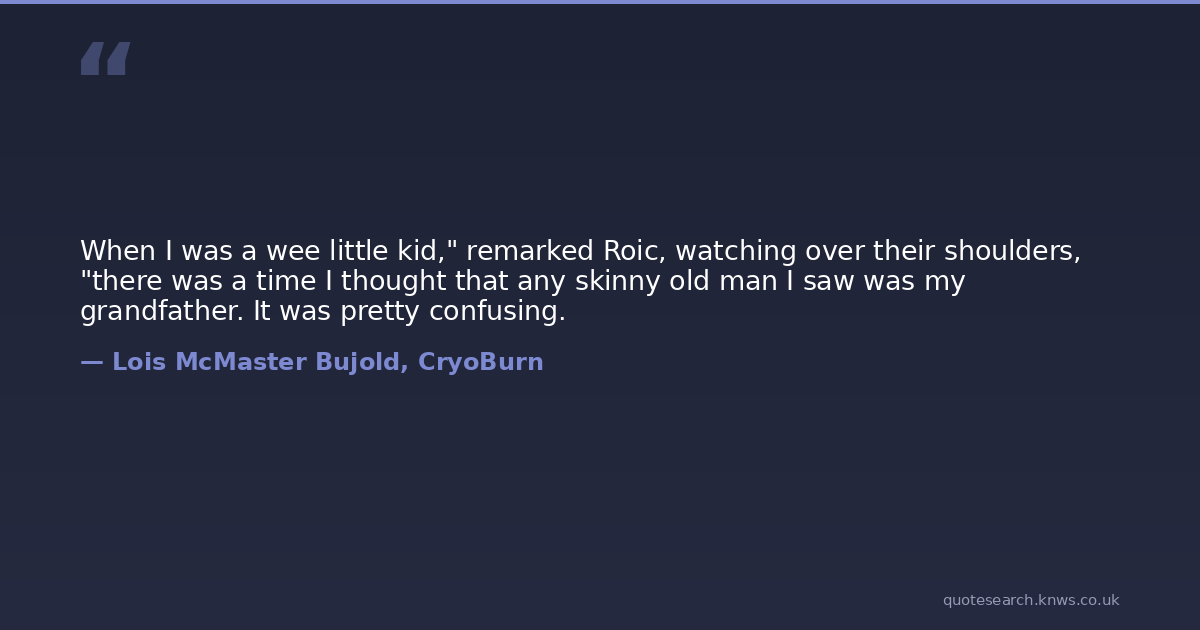The width and height of the screenshot is (1200, 630).
Task: Click the word "grandfather" in the quote
Action: [161, 312]
